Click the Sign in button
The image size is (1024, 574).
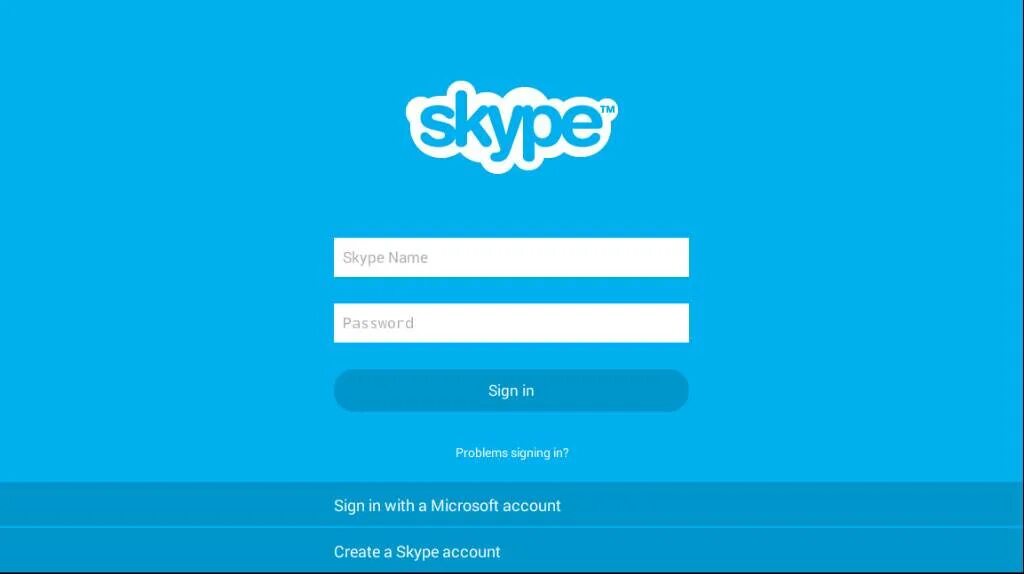pos(511,391)
